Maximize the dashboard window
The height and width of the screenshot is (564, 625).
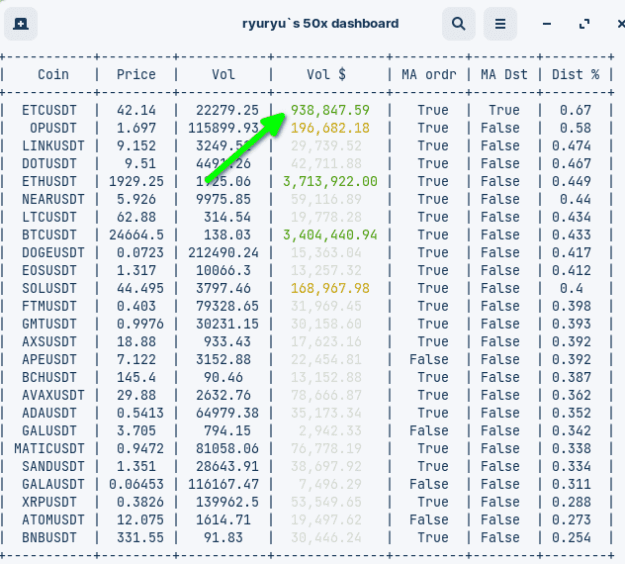pyautogui.click(x=584, y=24)
